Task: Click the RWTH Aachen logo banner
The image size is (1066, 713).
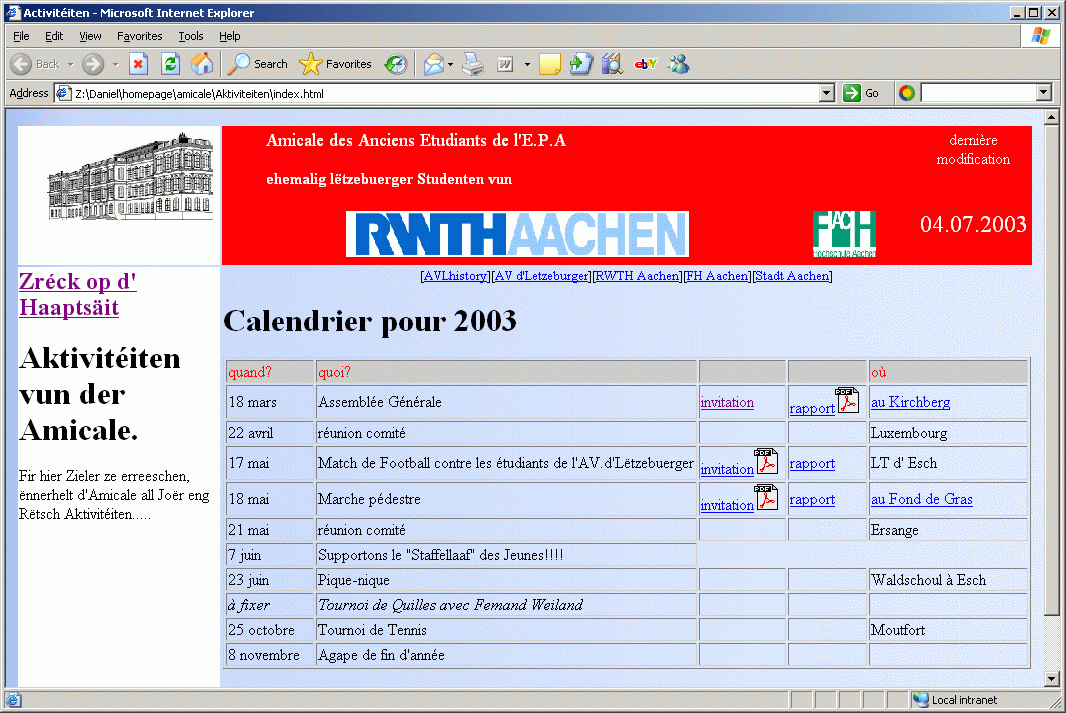Action: pyautogui.click(x=517, y=234)
